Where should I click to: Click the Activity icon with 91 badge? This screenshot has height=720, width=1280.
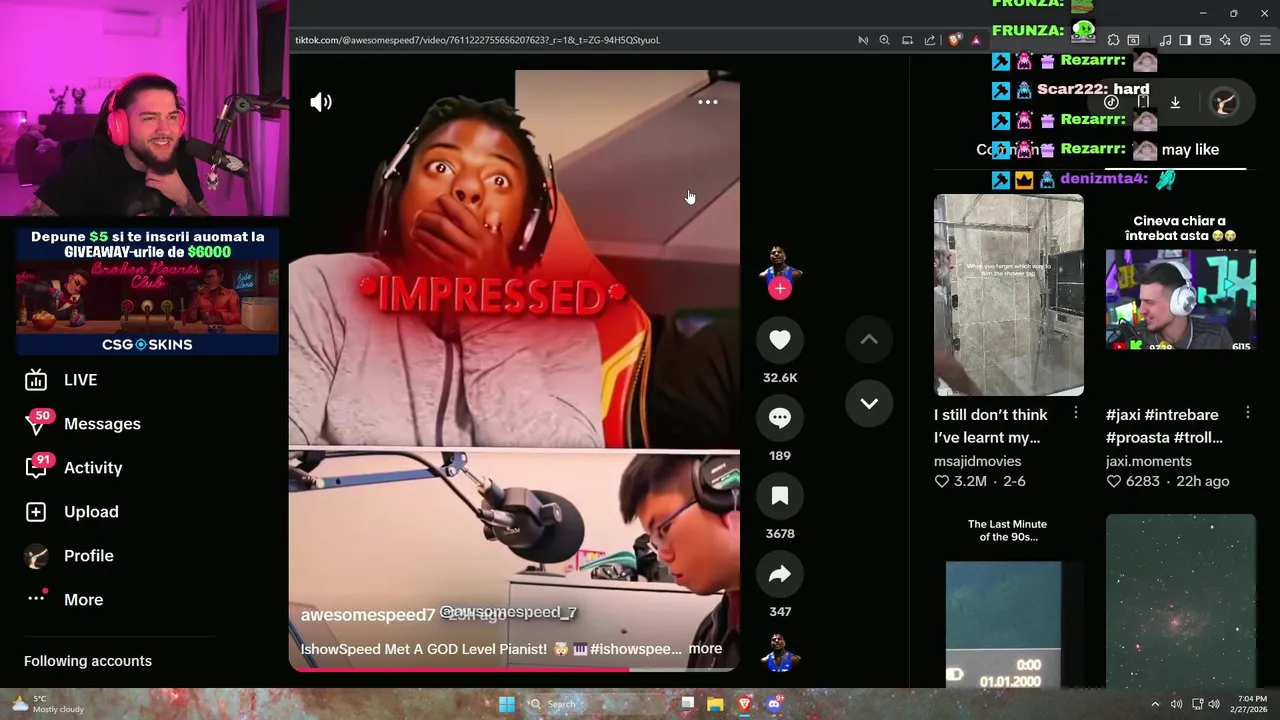tap(36, 468)
